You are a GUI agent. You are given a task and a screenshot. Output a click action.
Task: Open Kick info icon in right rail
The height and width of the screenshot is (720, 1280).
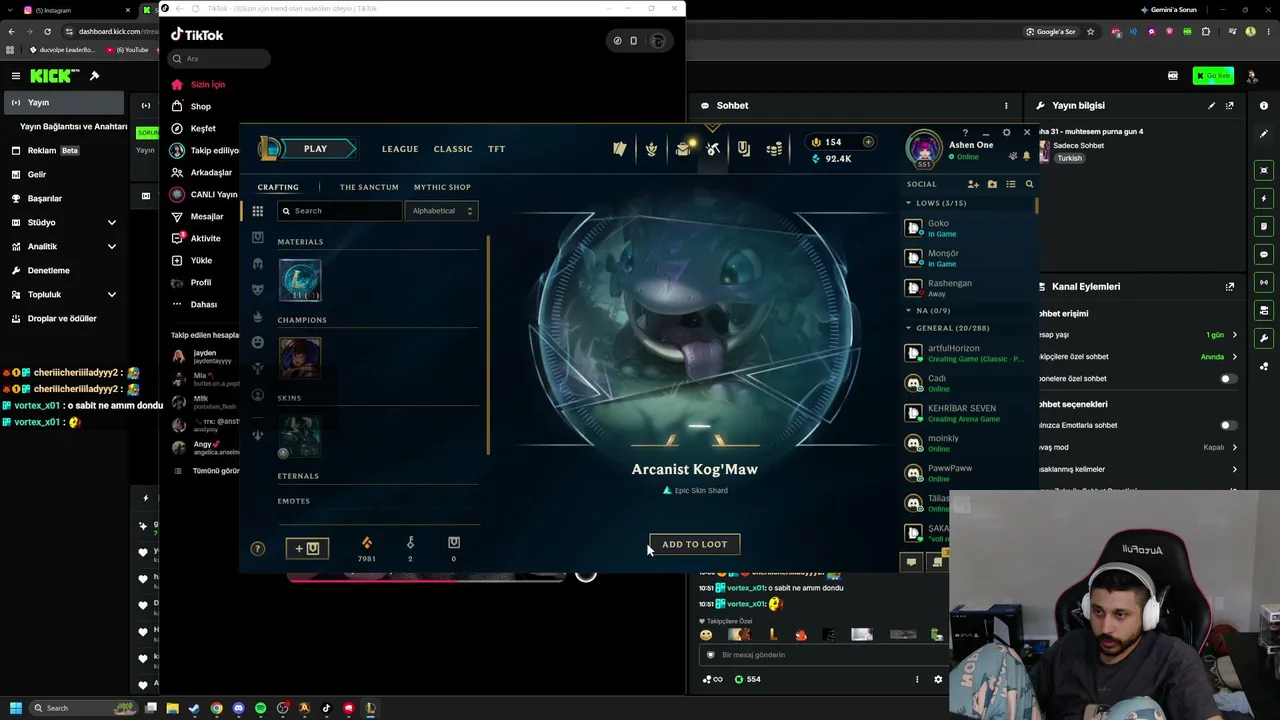tap(1264, 105)
